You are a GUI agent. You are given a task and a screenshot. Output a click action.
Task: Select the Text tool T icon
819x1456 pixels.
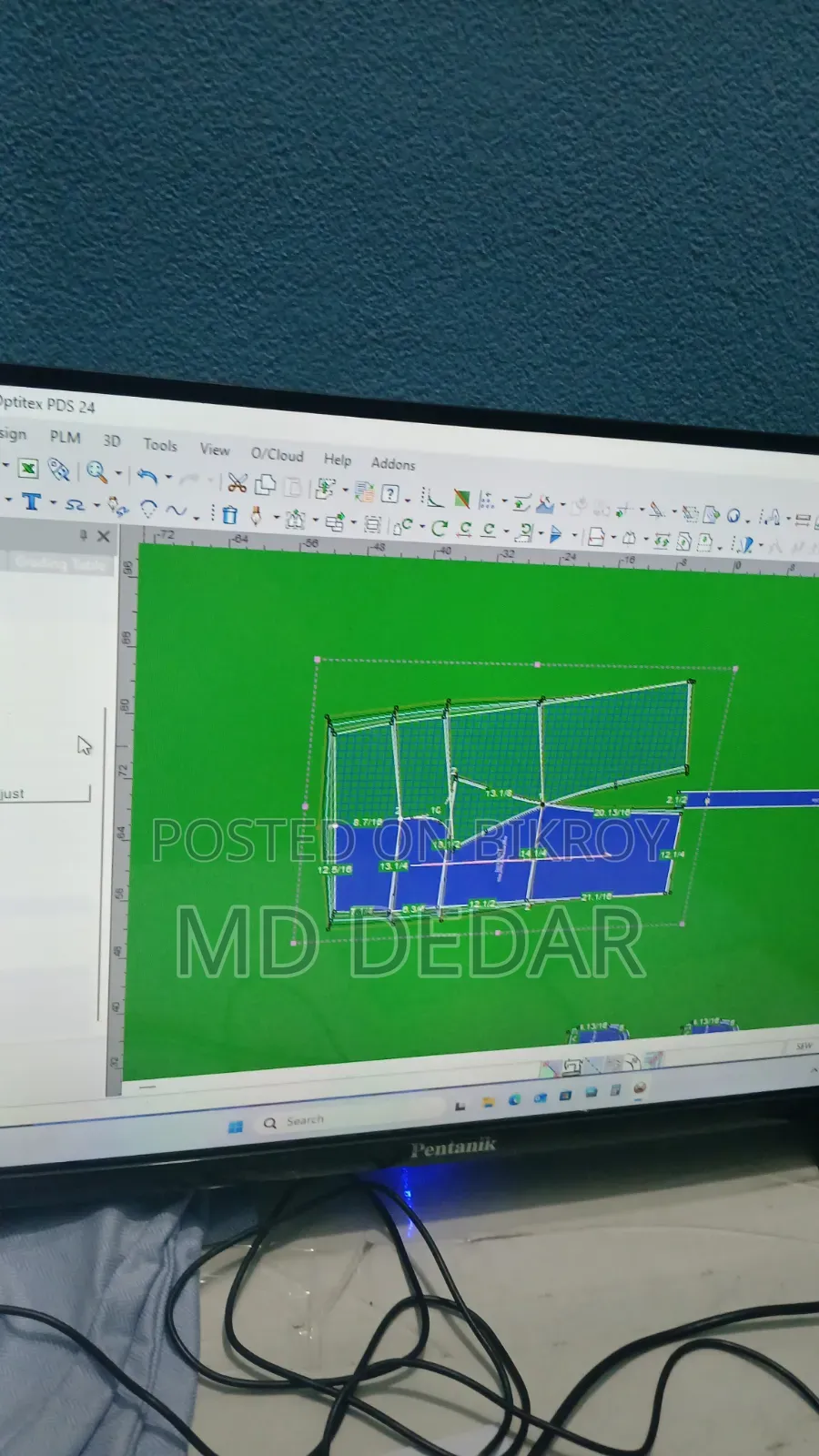click(x=32, y=501)
